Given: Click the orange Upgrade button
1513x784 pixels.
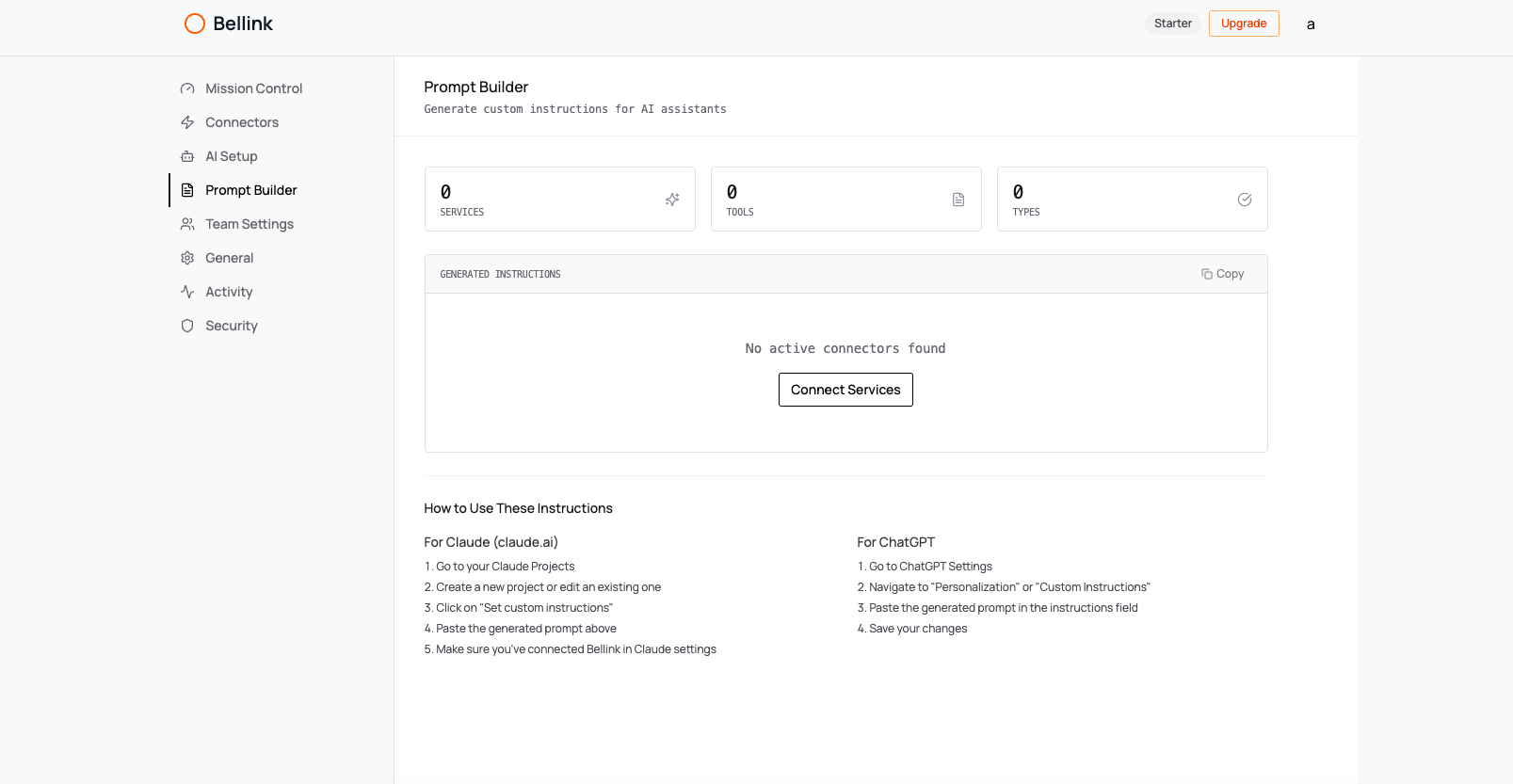Looking at the screenshot, I should coord(1244,24).
